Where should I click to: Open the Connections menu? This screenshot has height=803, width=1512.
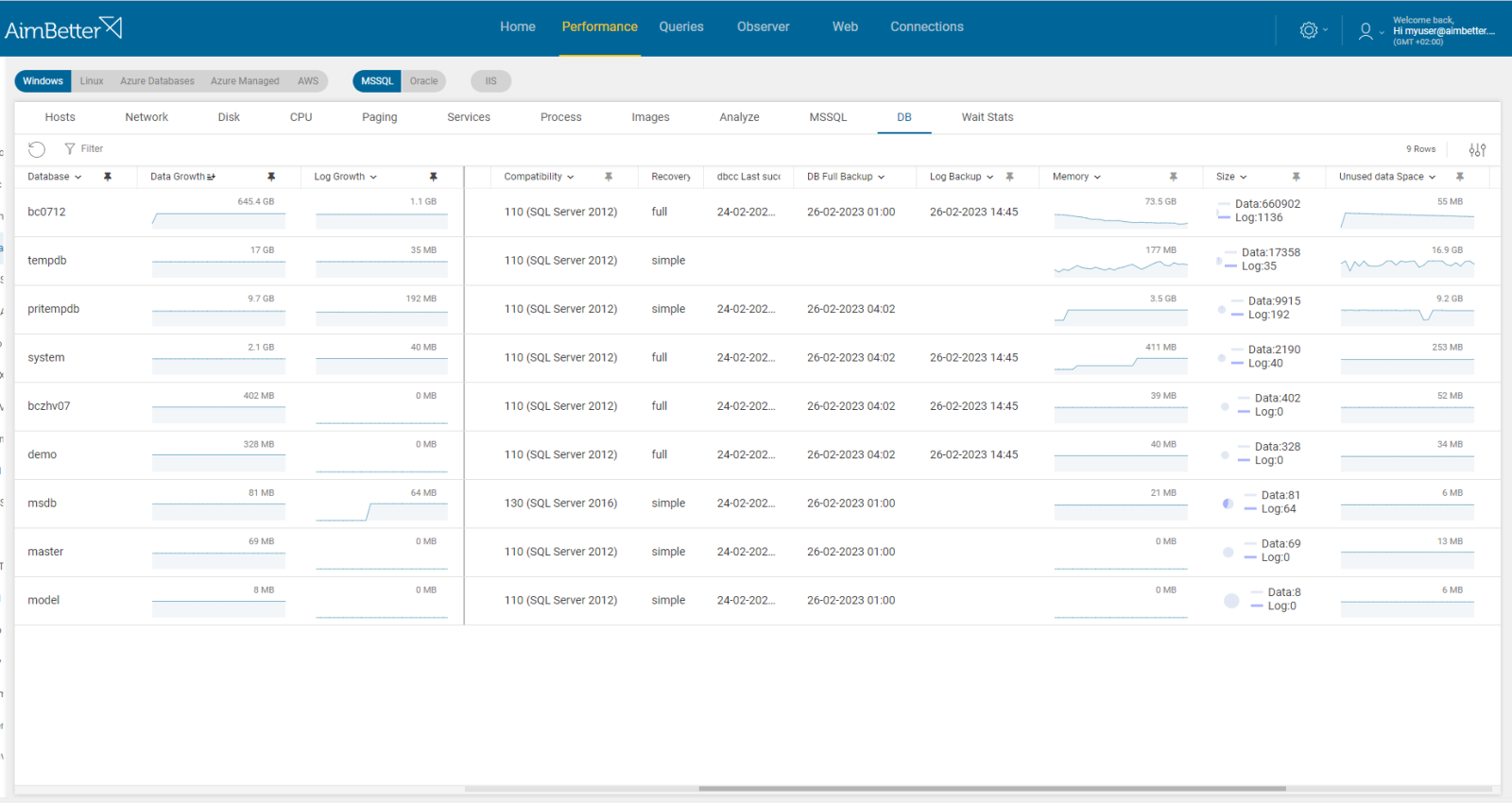(x=927, y=27)
